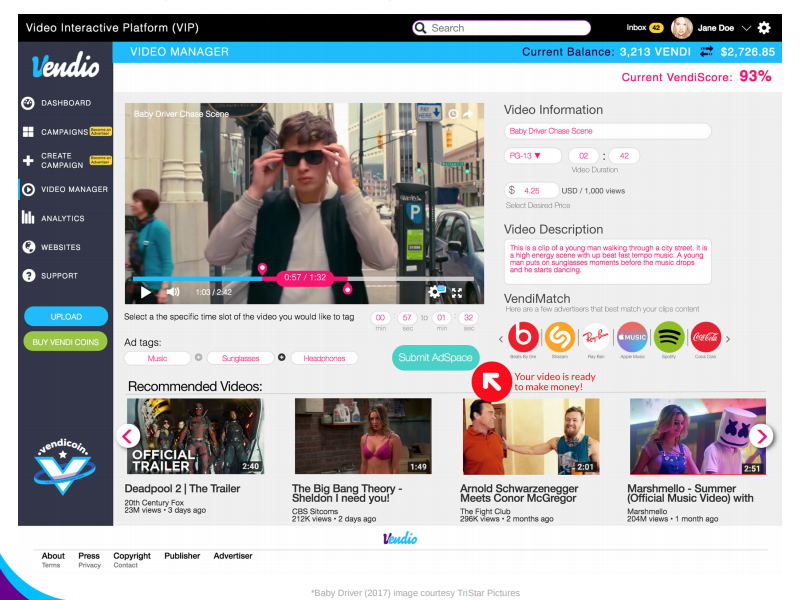Select the Shazam advertiser icon
The image size is (800, 600).
pyautogui.click(x=560, y=337)
